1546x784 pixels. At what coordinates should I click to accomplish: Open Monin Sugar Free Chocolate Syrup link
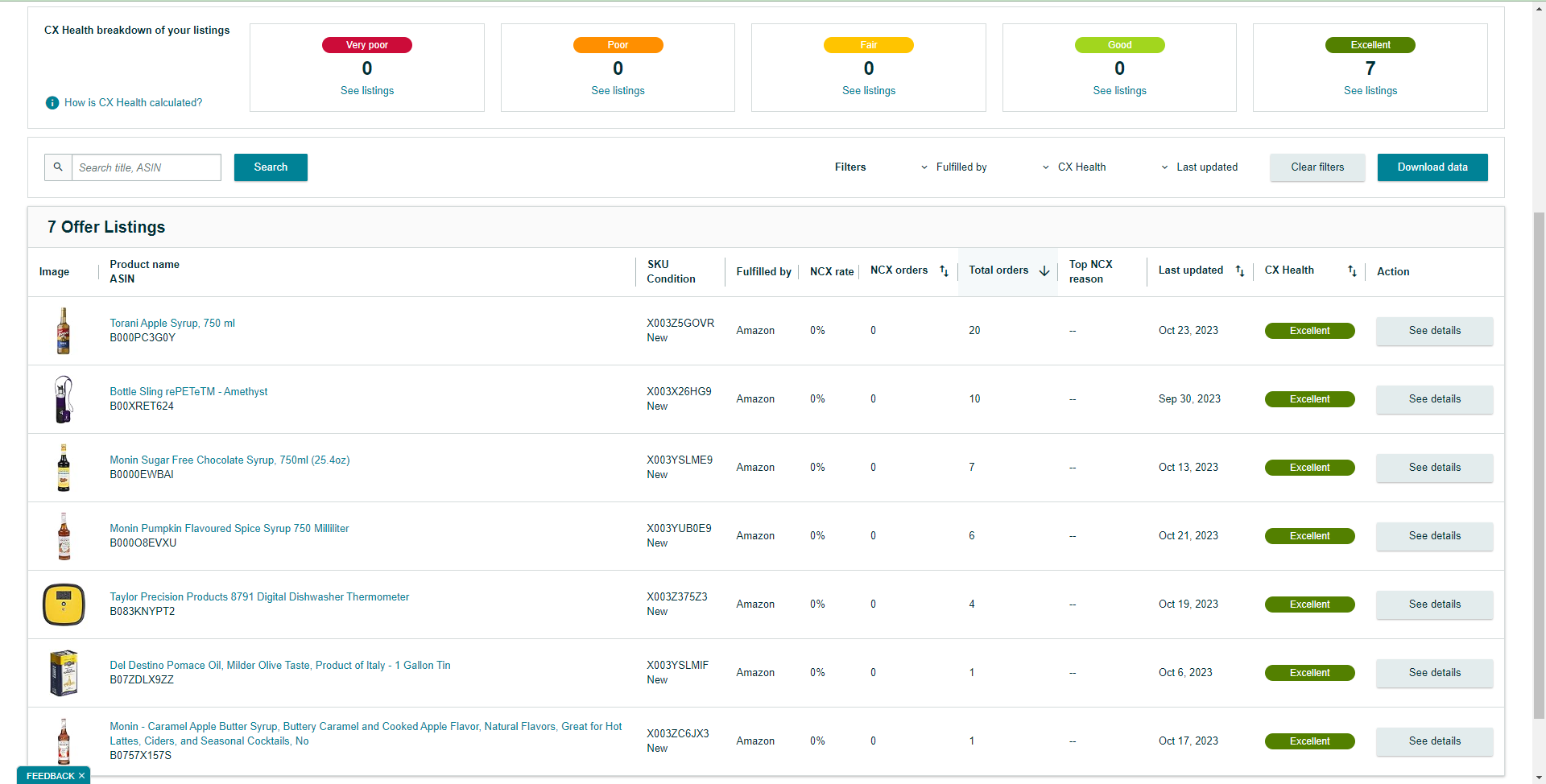pos(229,460)
